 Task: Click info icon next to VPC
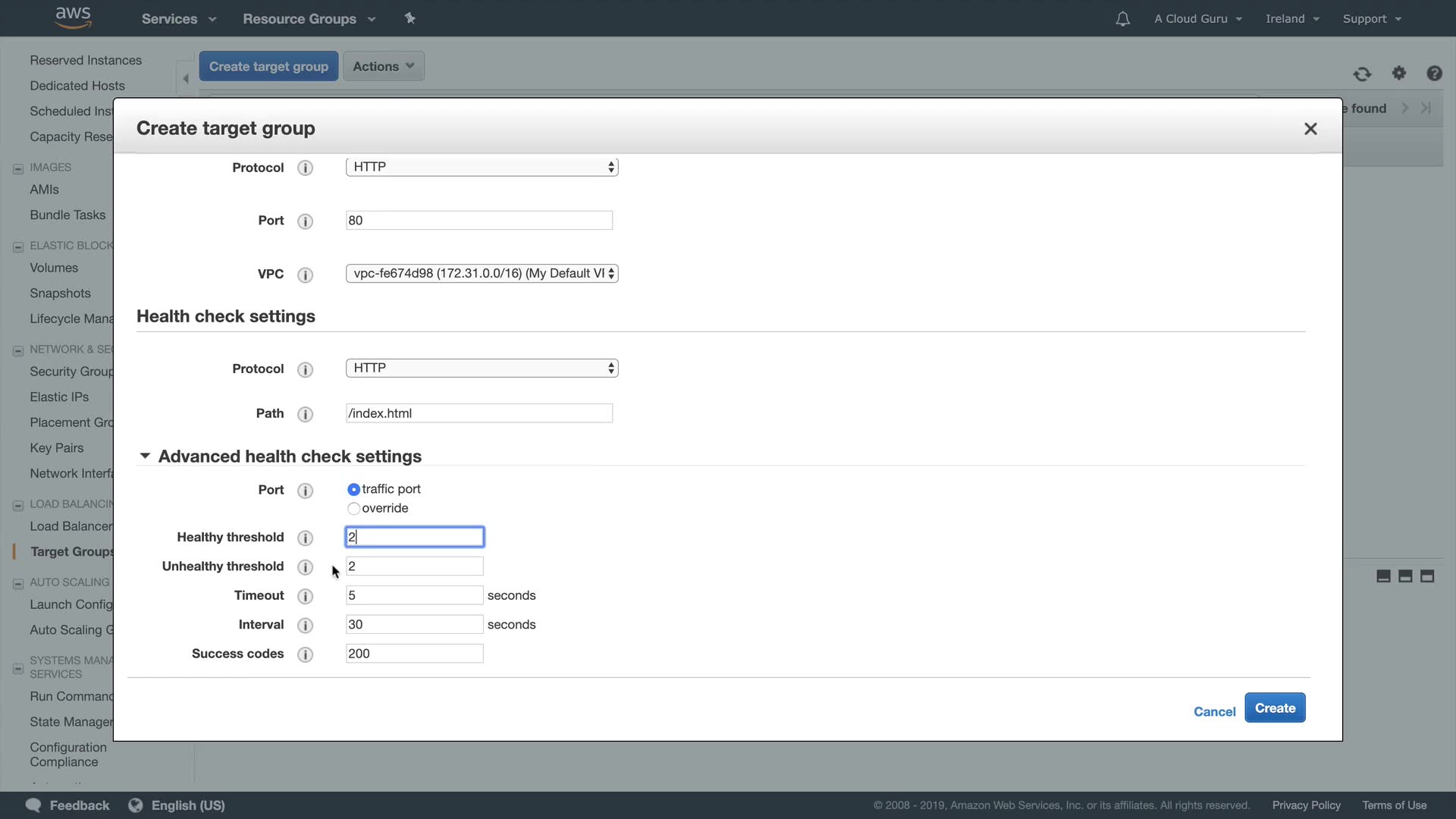pyautogui.click(x=305, y=275)
